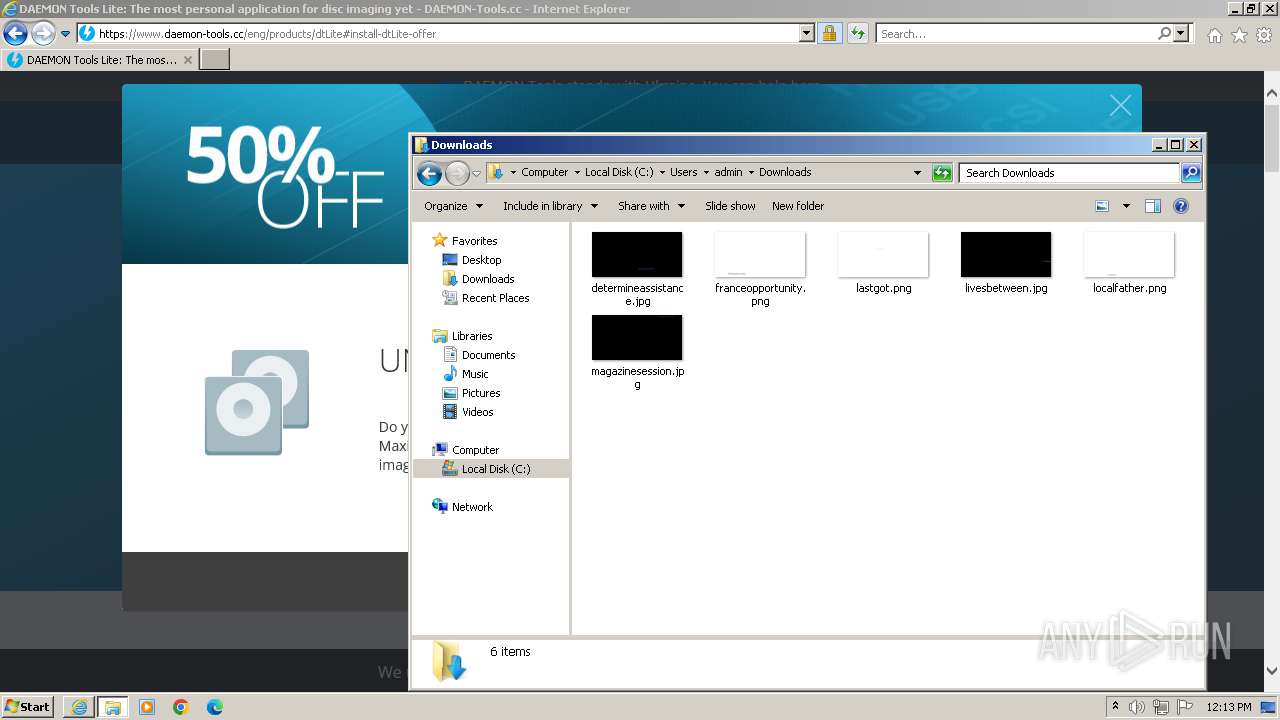
Task: Open a new IE tab
Action: pyautogui.click(x=214, y=60)
